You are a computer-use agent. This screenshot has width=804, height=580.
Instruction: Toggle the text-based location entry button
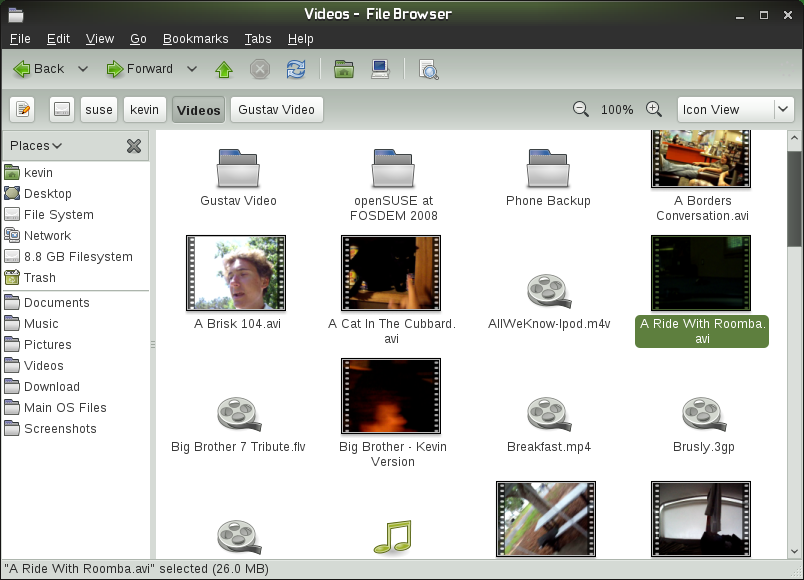(x=24, y=109)
